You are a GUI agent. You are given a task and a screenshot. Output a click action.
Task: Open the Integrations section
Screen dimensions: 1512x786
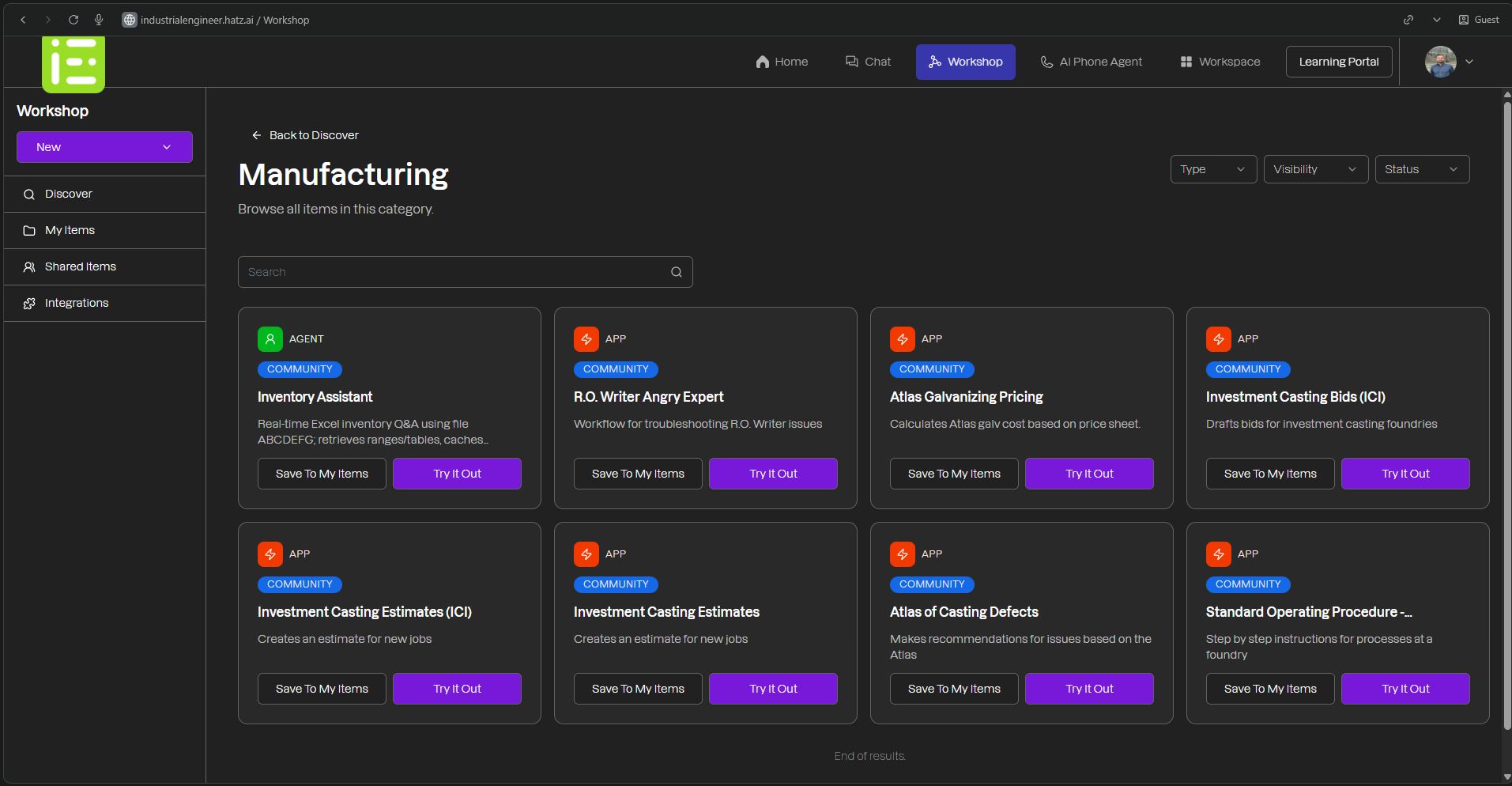click(x=77, y=303)
